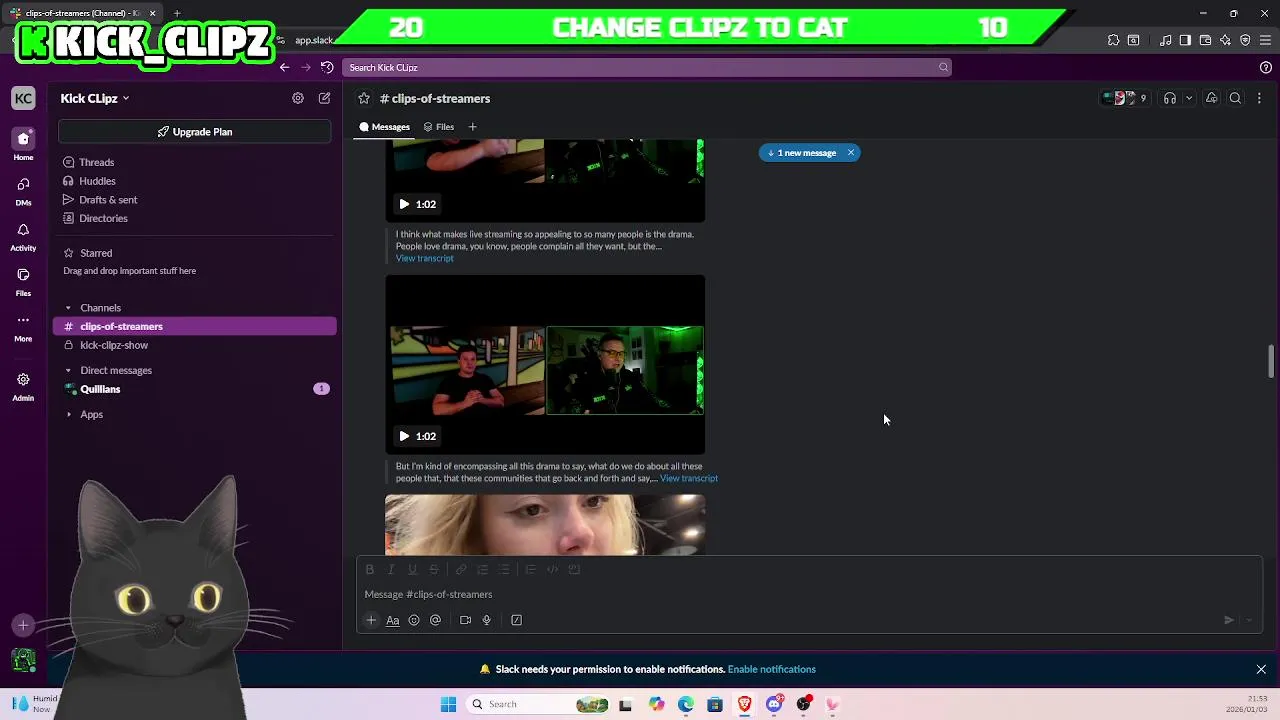Viewport: 1280px width, 720px height.
Task: Open kick-clipz-show channel
Action: [194, 345]
